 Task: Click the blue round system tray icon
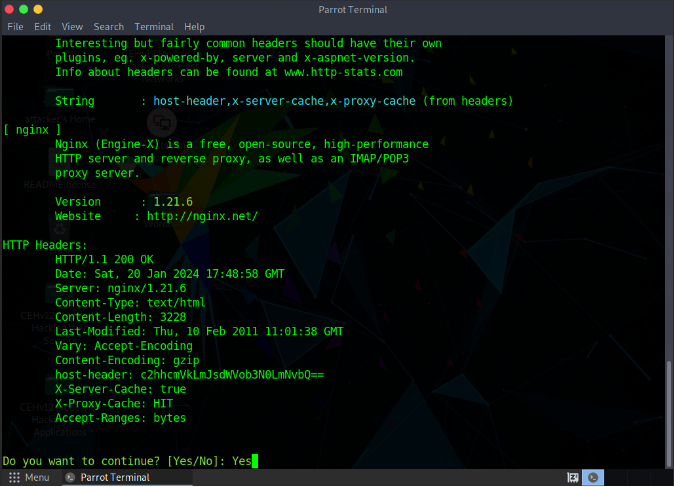[x=593, y=478]
